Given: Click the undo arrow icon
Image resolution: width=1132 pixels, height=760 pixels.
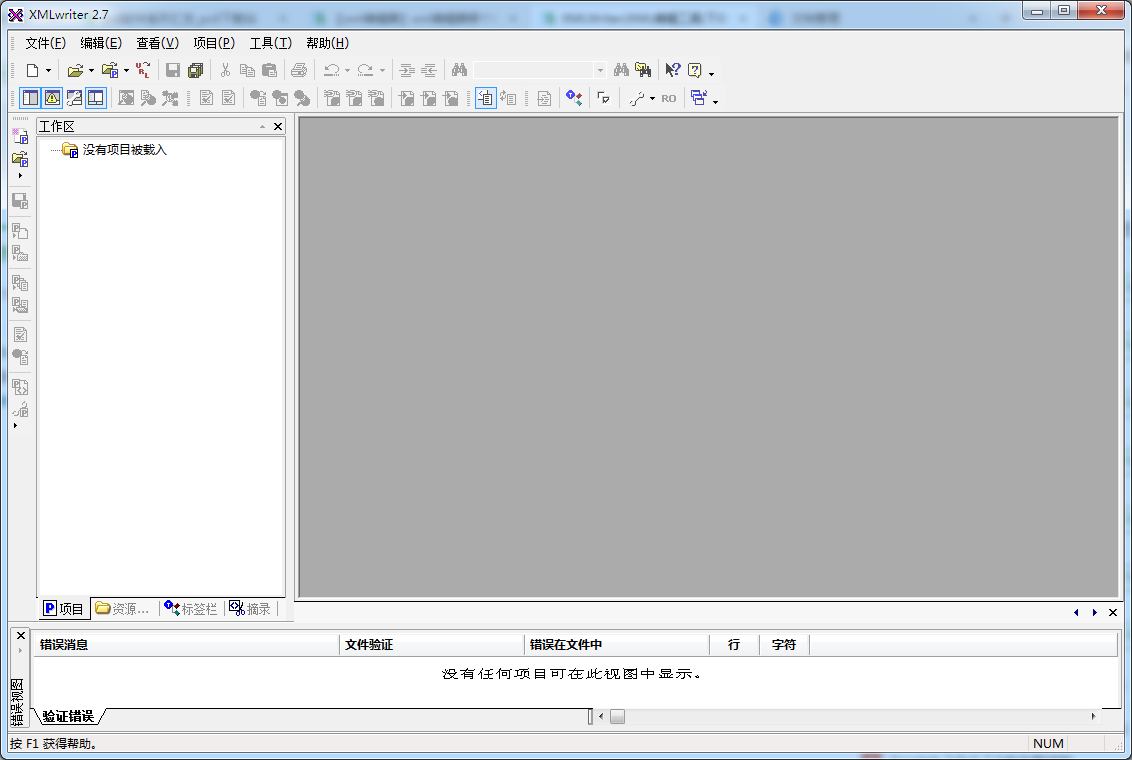Looking at the screenshot, I should (x=331, y=70).
